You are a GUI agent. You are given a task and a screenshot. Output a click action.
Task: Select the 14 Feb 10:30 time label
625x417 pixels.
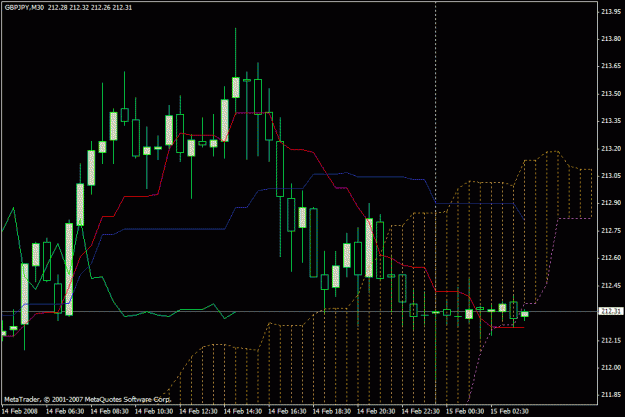pyautogui.click(x=154, y=411)
